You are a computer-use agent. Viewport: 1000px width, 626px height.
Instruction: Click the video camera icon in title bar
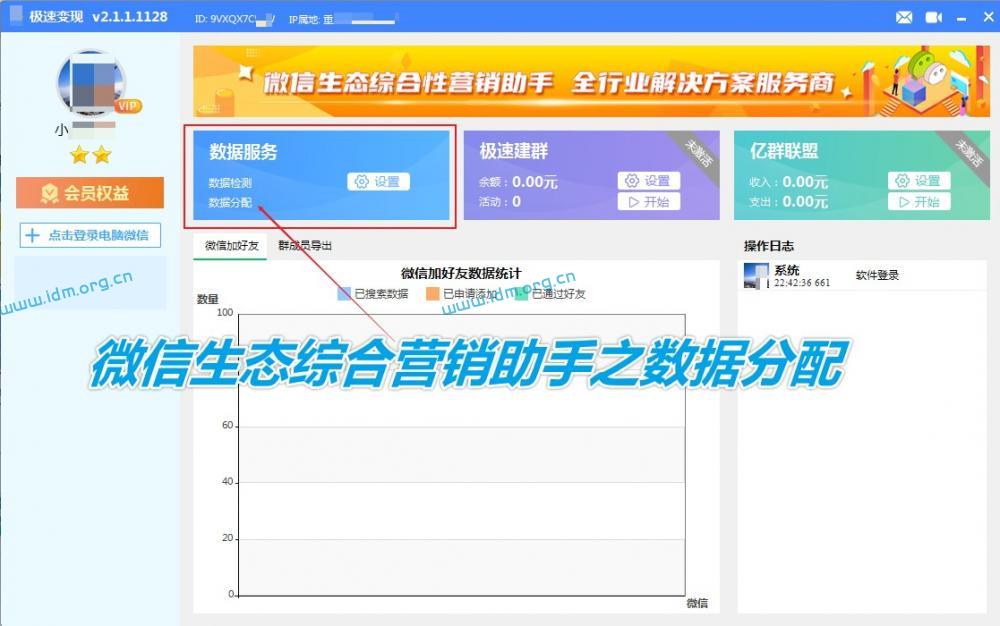pyautogui.click(x=934, y=17)
